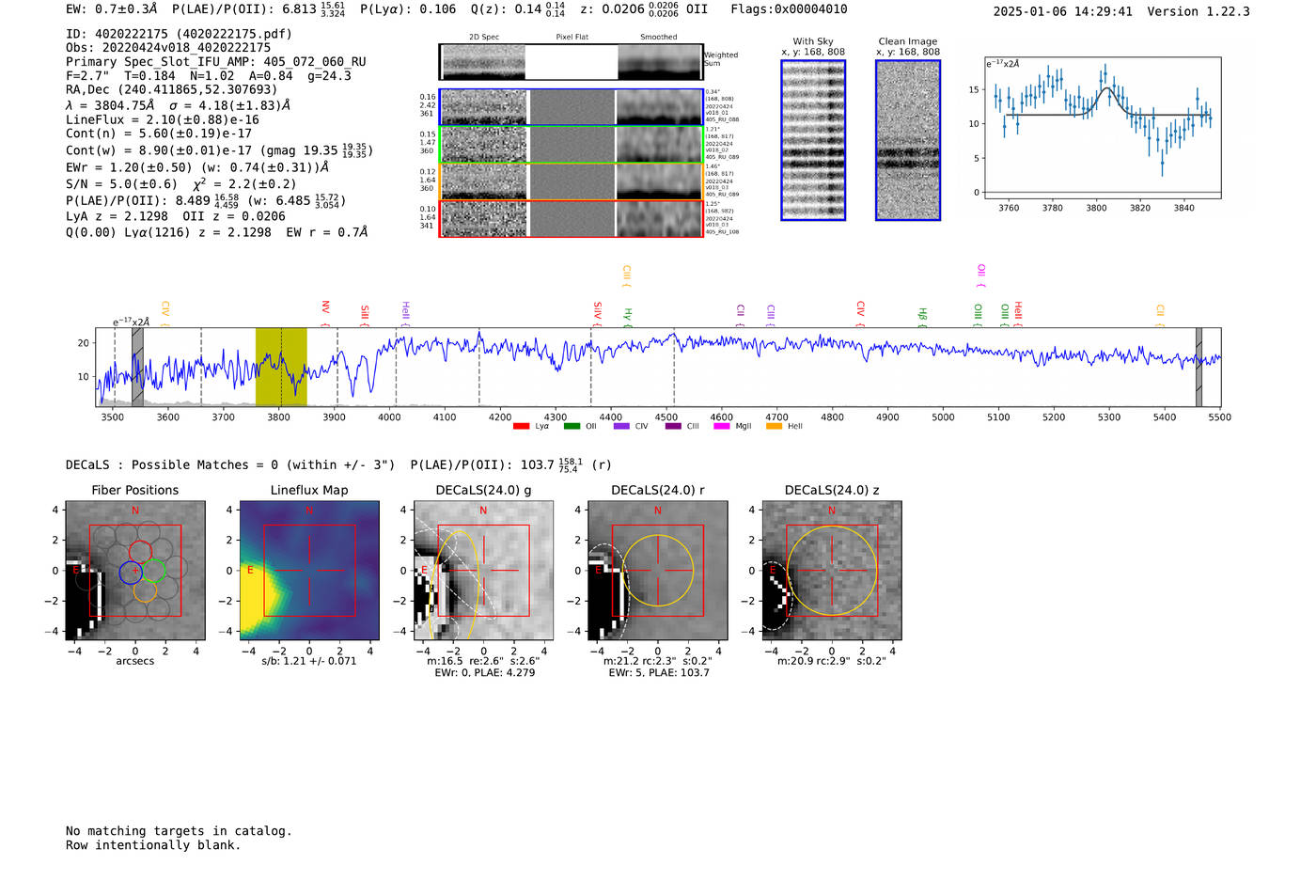Click the "Flags:0x00004010" header text
1316x896 pixels.
(x=789, y=9)
